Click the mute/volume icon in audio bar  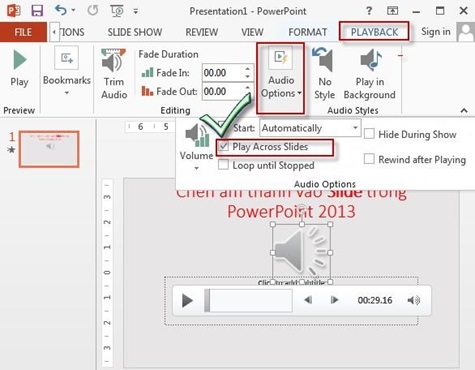coord(414,300)
